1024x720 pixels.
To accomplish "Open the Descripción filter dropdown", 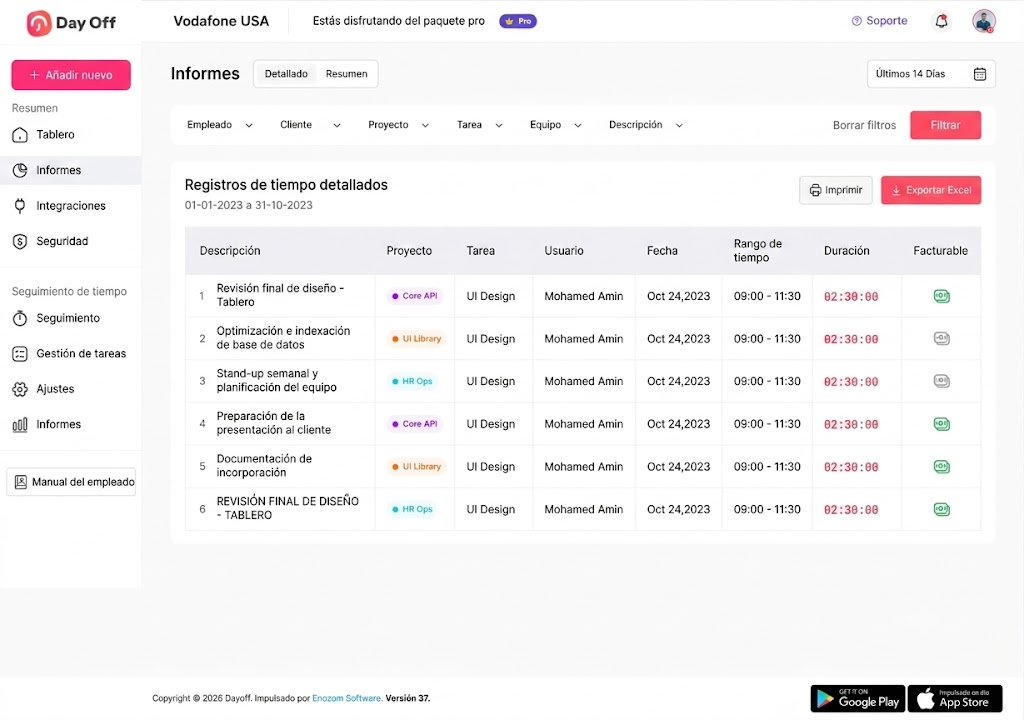I will pyautogui.click(x=646, y=125).
